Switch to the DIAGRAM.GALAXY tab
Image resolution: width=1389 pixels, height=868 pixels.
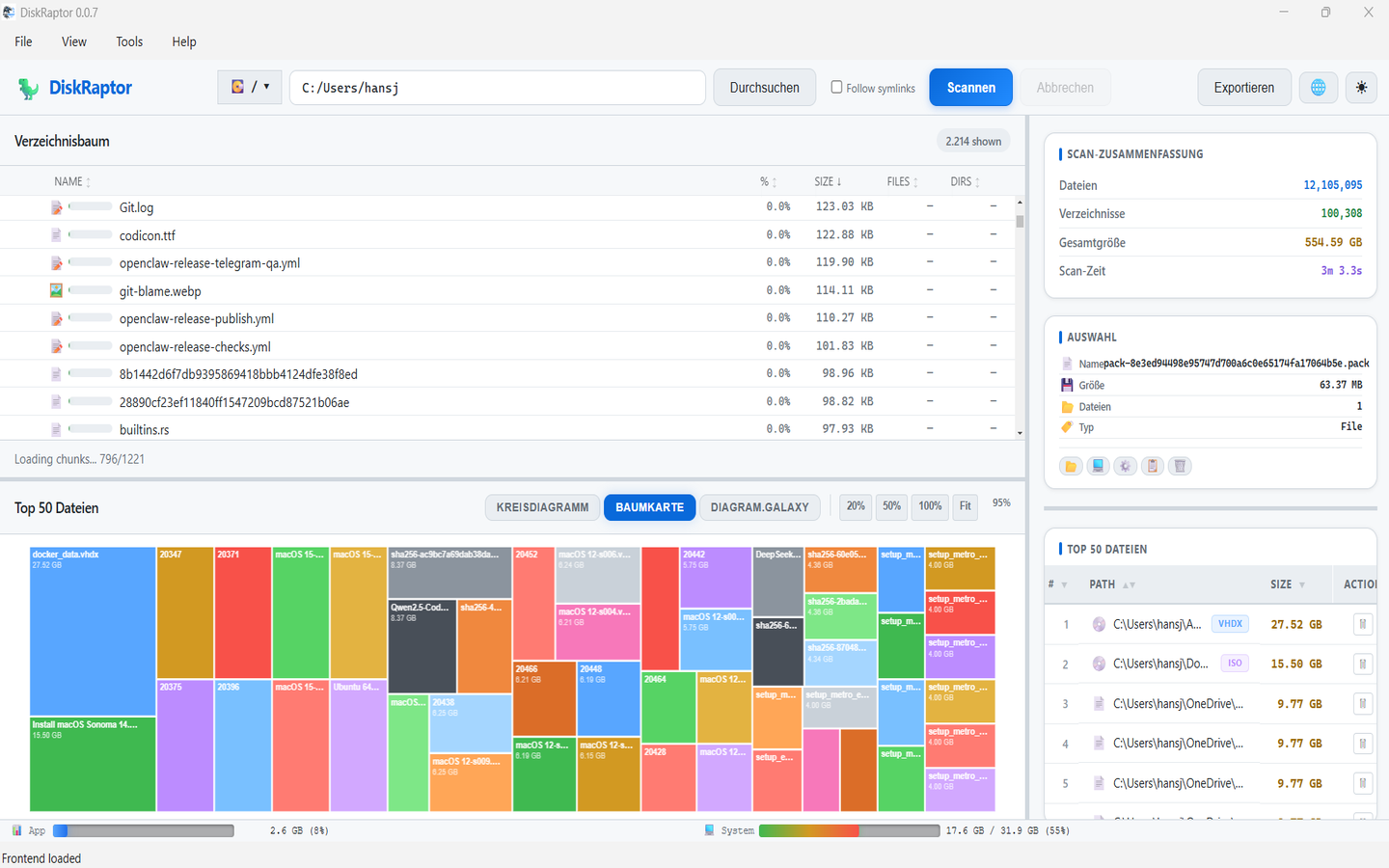pyautogui.click(x=760, y=507)
